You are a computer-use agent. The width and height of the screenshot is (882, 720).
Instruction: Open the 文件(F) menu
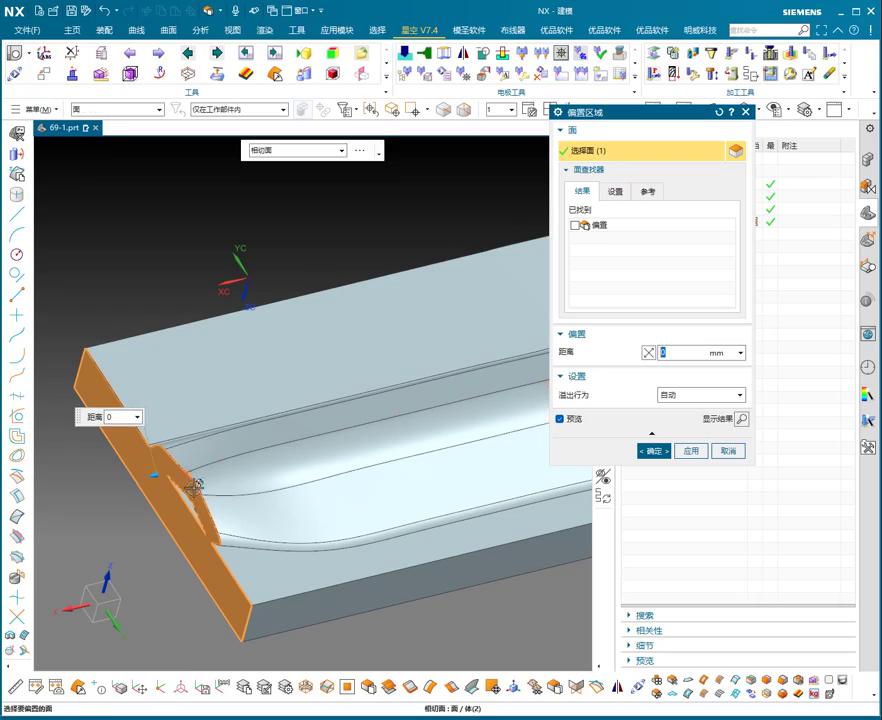[x=27, y=30]
